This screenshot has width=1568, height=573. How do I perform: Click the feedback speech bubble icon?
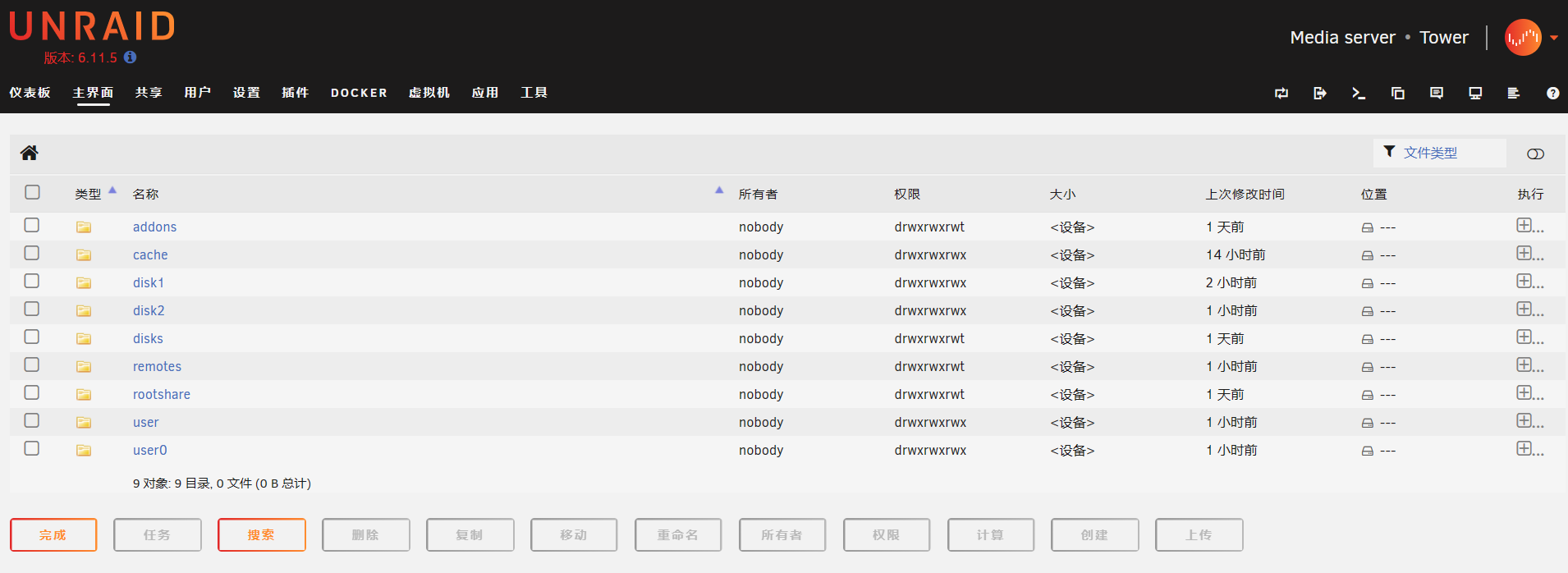pyautogui.click(x=1436, y=94)
